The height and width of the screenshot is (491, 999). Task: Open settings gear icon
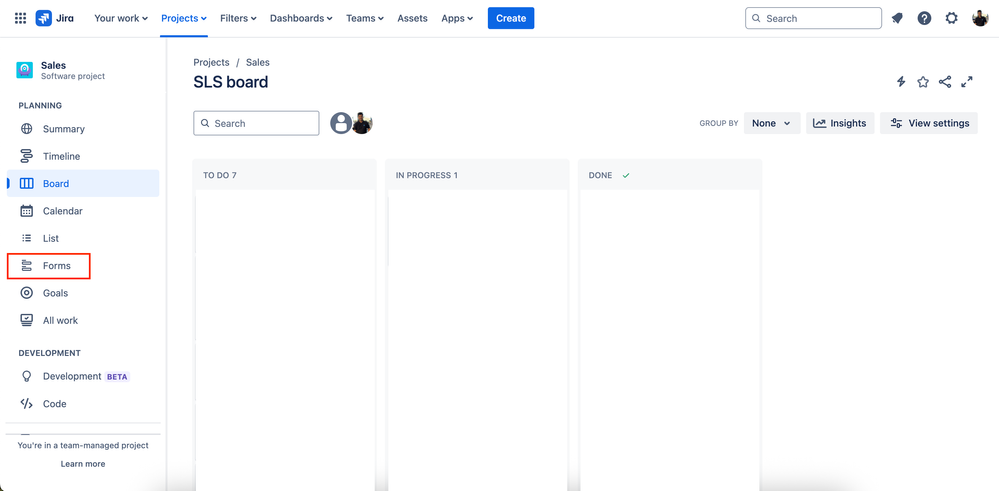[951, 18]
